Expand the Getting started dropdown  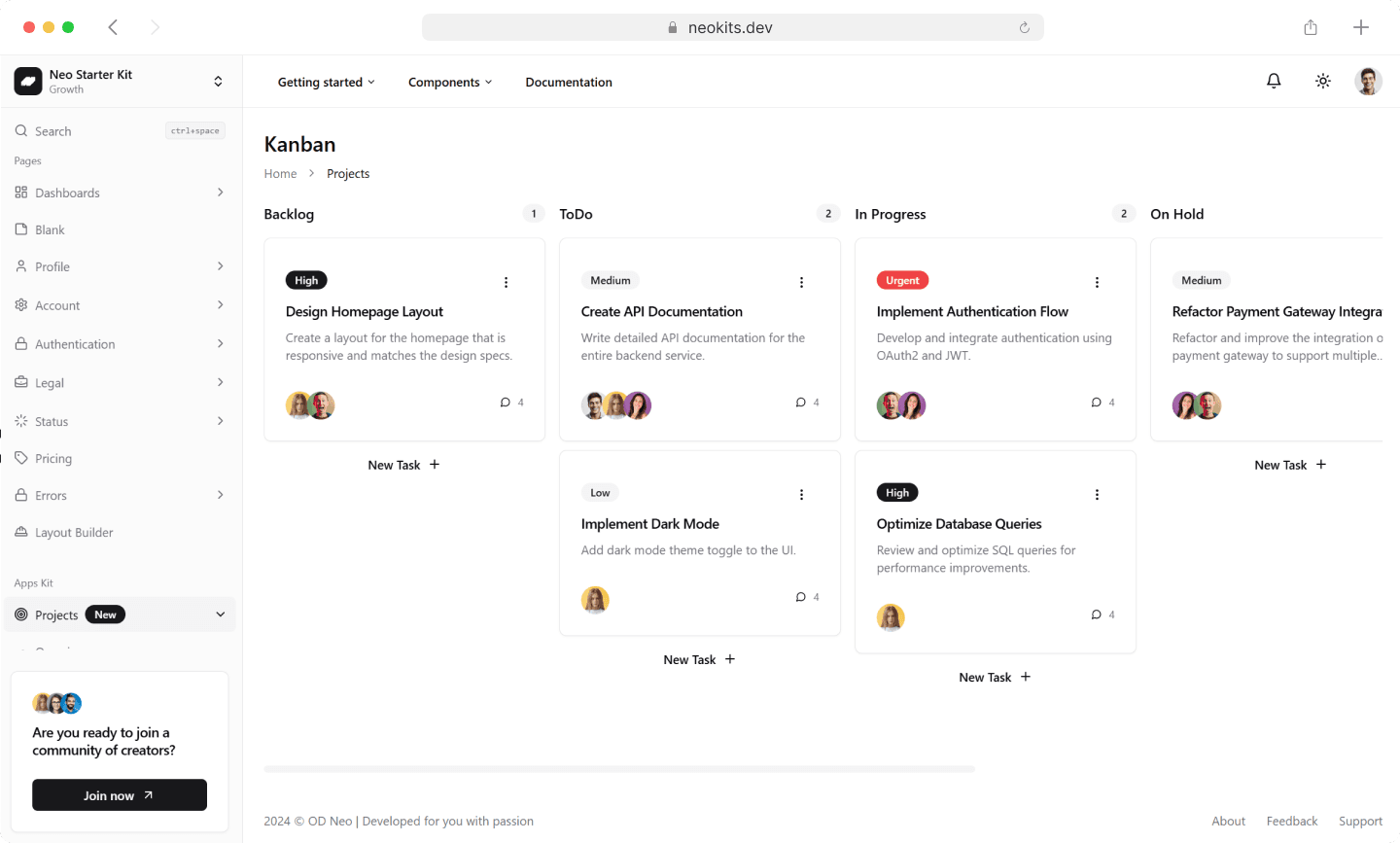point(326,83)
